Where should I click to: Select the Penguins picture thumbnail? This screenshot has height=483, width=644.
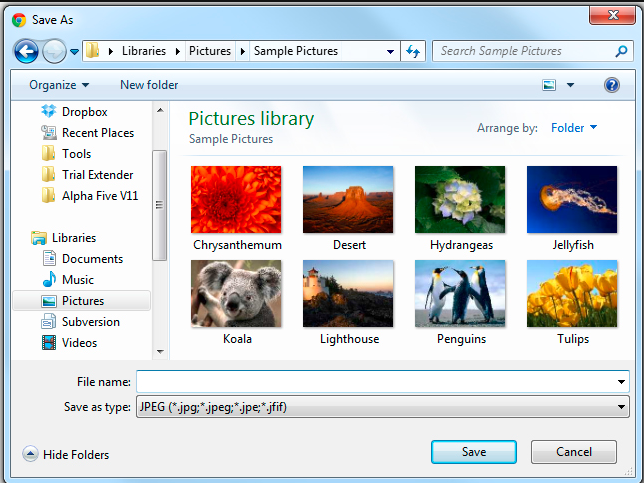[460, 294]
